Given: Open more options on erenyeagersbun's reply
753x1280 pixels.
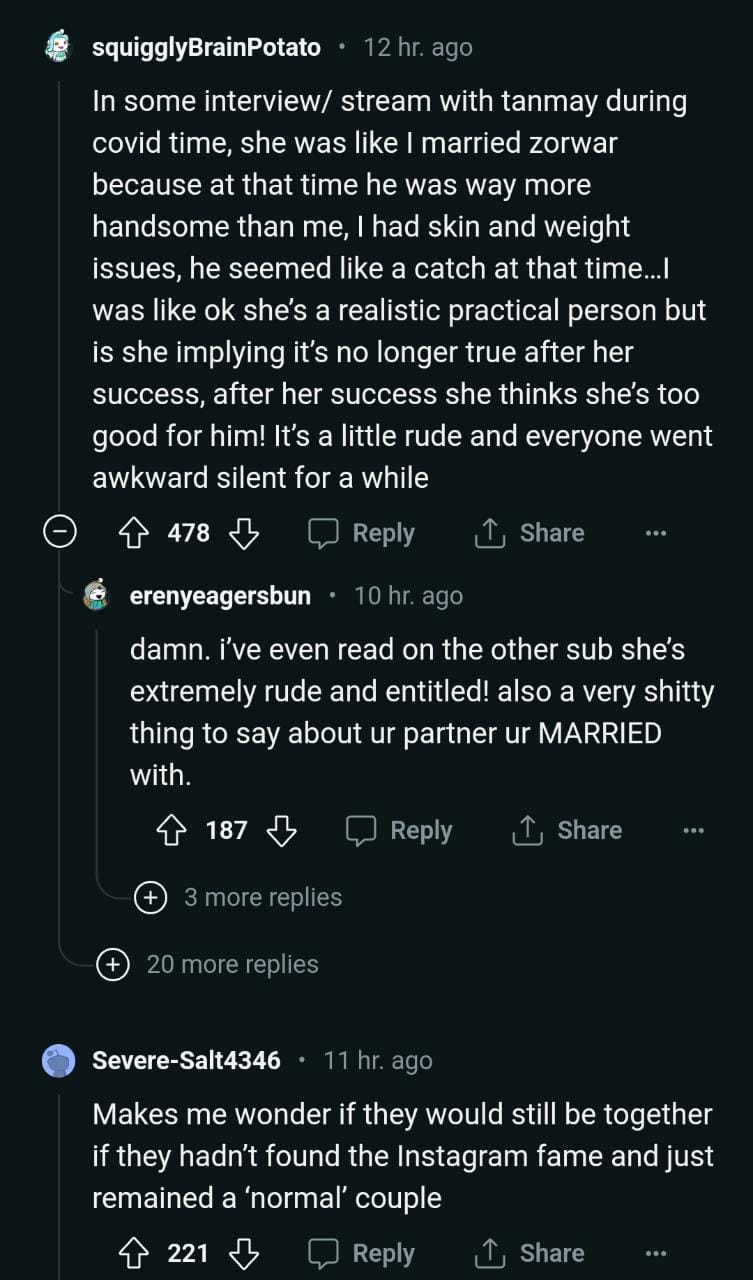Looking at the screenshot, I should point(693,830).
